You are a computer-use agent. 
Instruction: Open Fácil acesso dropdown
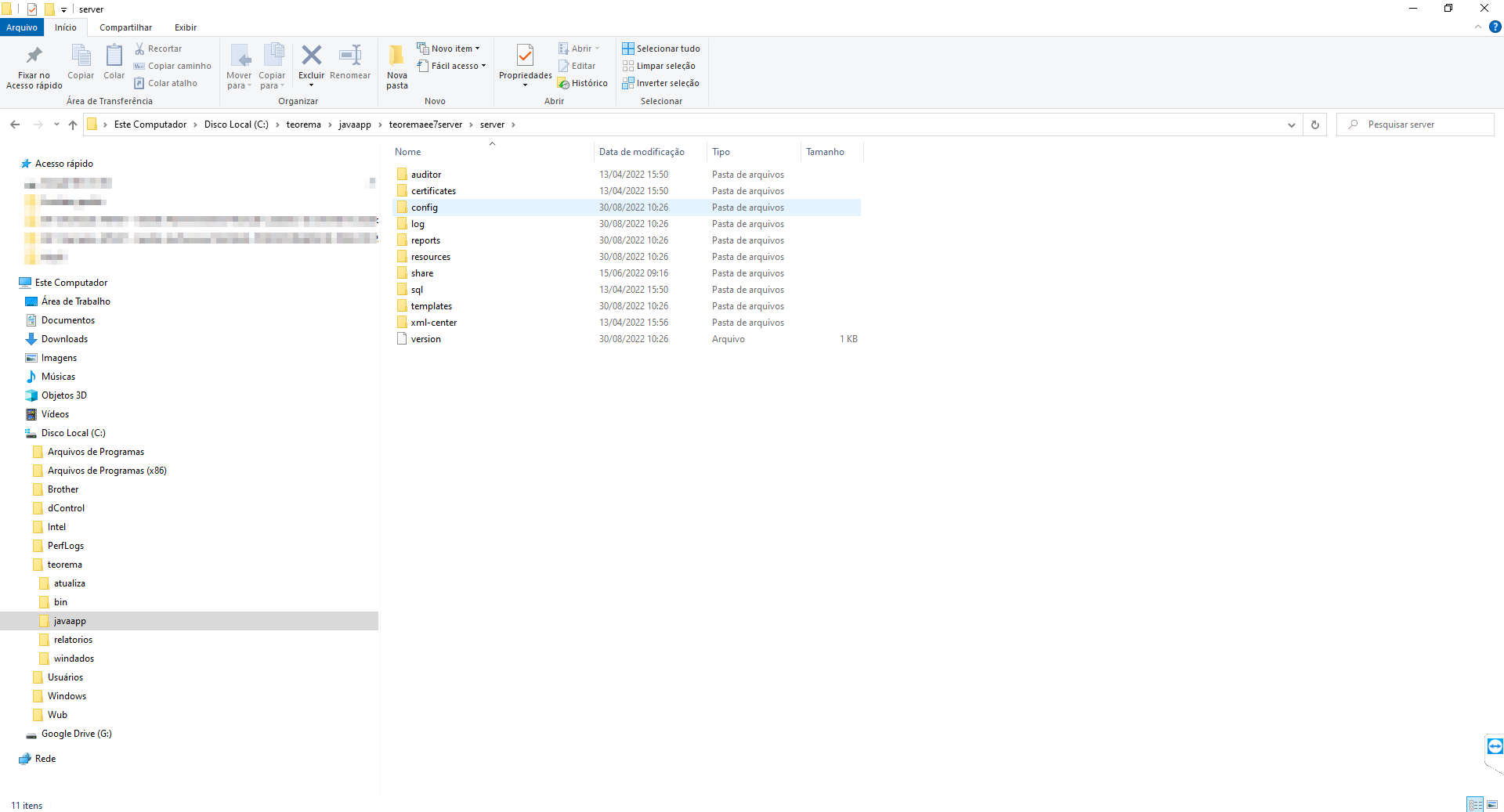(x=452, y=66)
